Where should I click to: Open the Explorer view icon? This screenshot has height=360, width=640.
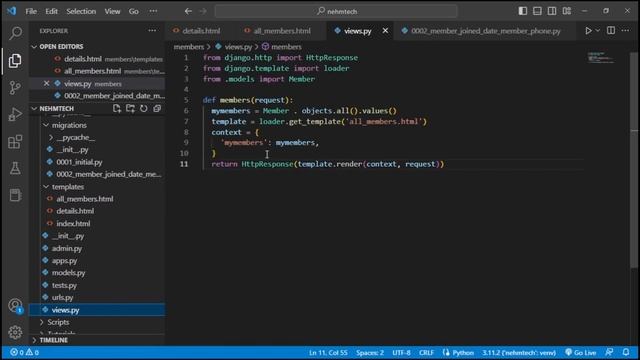coord(16,60)
